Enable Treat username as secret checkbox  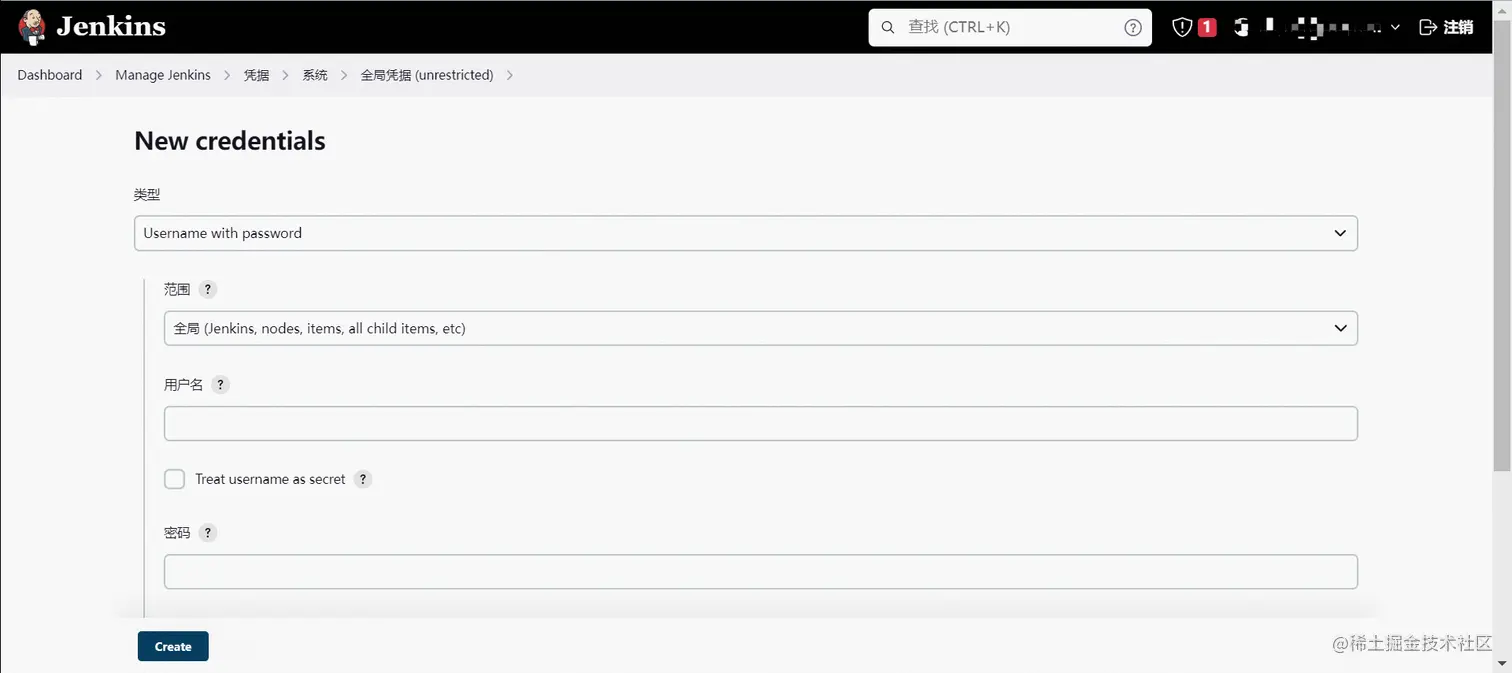point(175,479)
